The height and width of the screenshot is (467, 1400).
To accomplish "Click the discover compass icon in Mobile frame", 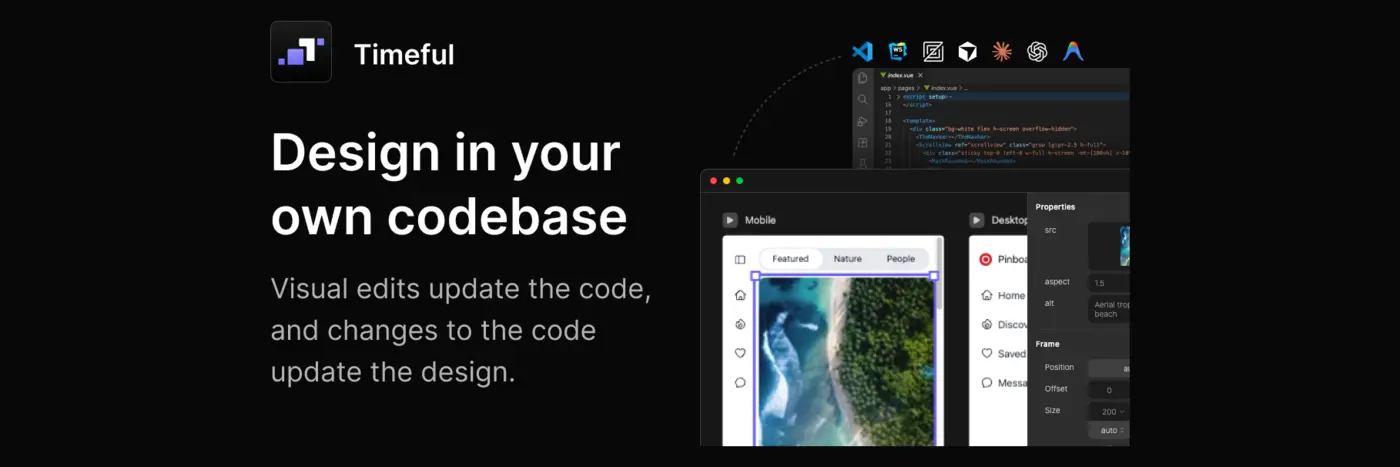I will (740, 324).
